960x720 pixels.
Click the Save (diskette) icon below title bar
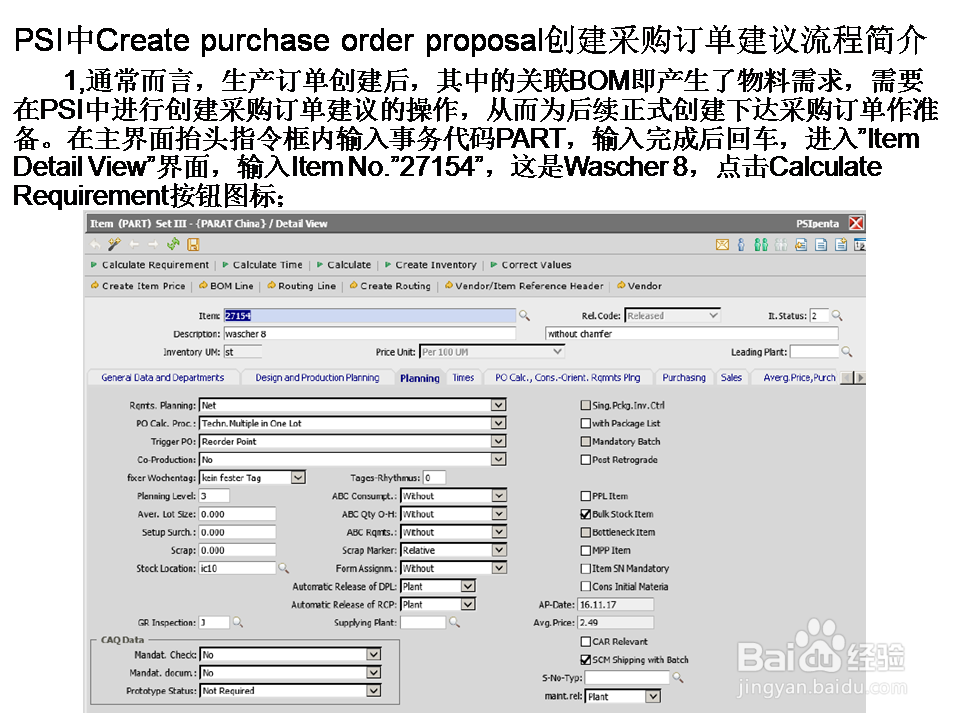(x=194, y=244)
